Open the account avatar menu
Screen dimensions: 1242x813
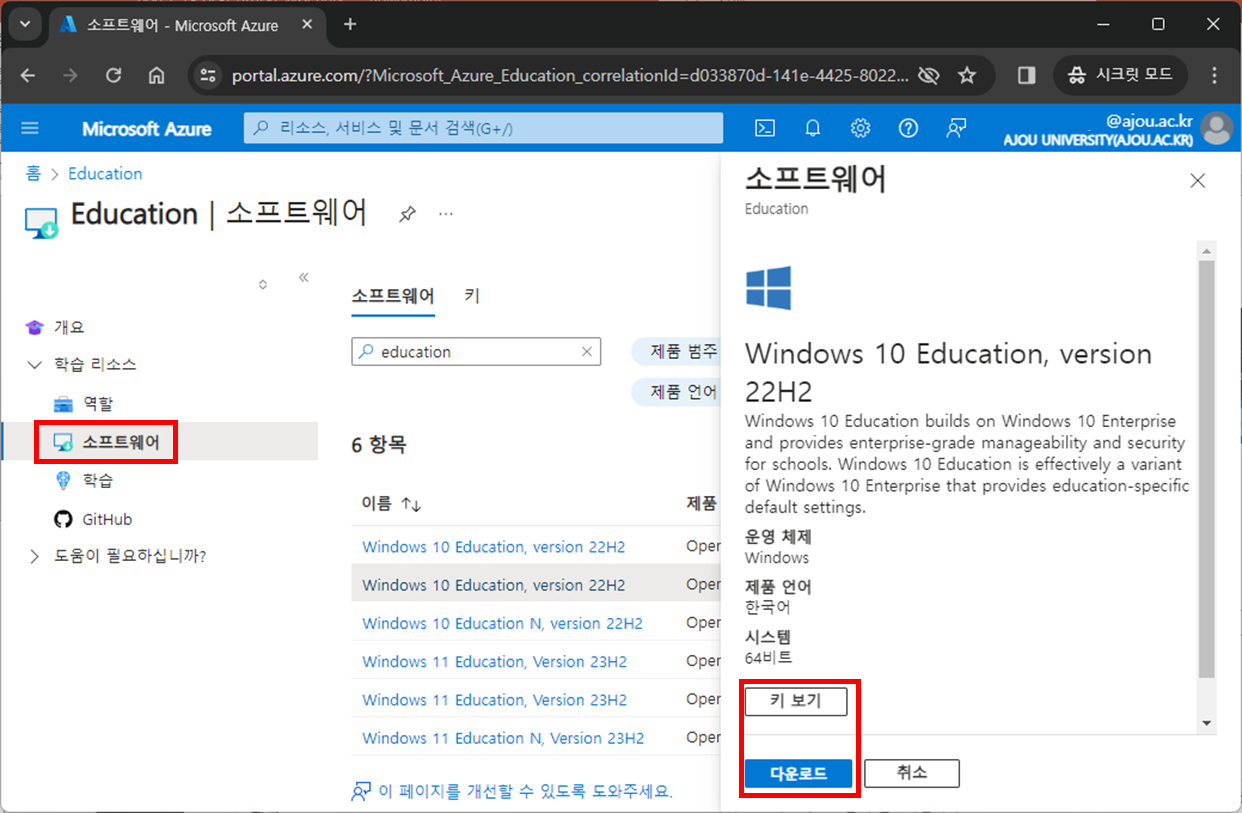coord(1217,129)
